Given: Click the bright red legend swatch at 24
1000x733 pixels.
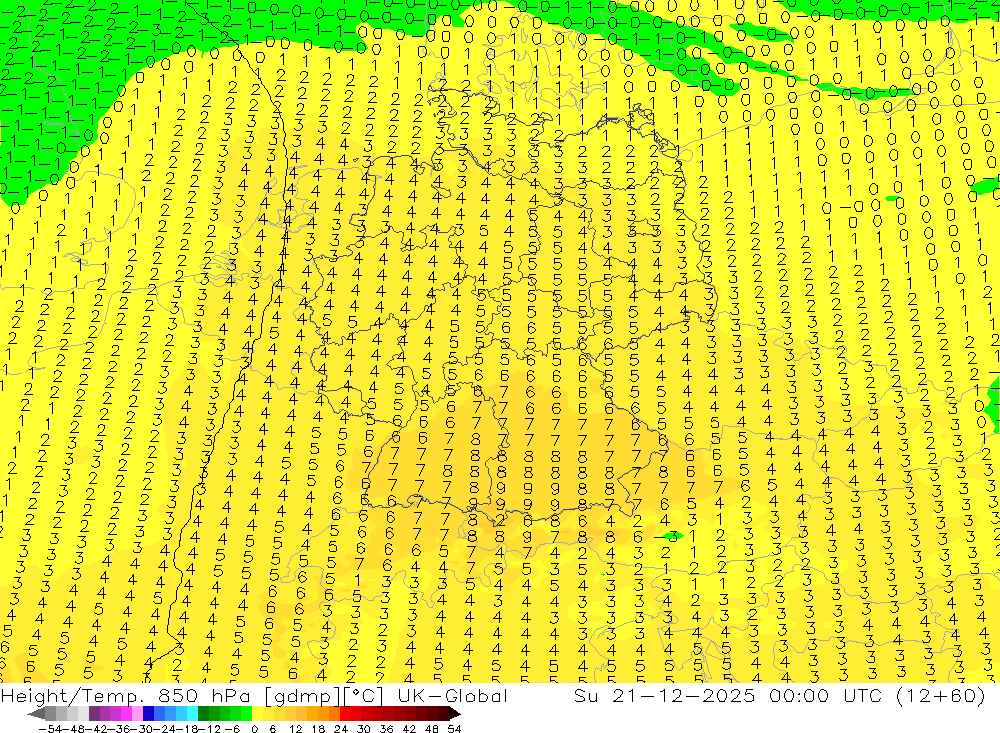Looking at the screenshot, I should (345, 714).
